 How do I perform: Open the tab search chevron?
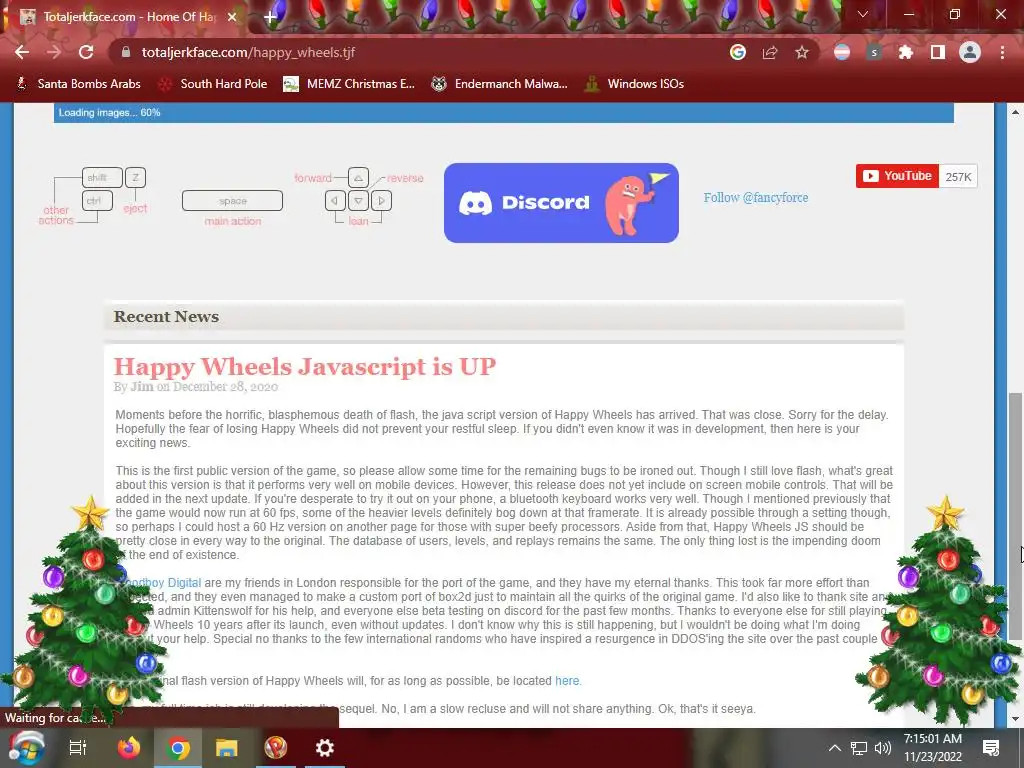point(863,14)
